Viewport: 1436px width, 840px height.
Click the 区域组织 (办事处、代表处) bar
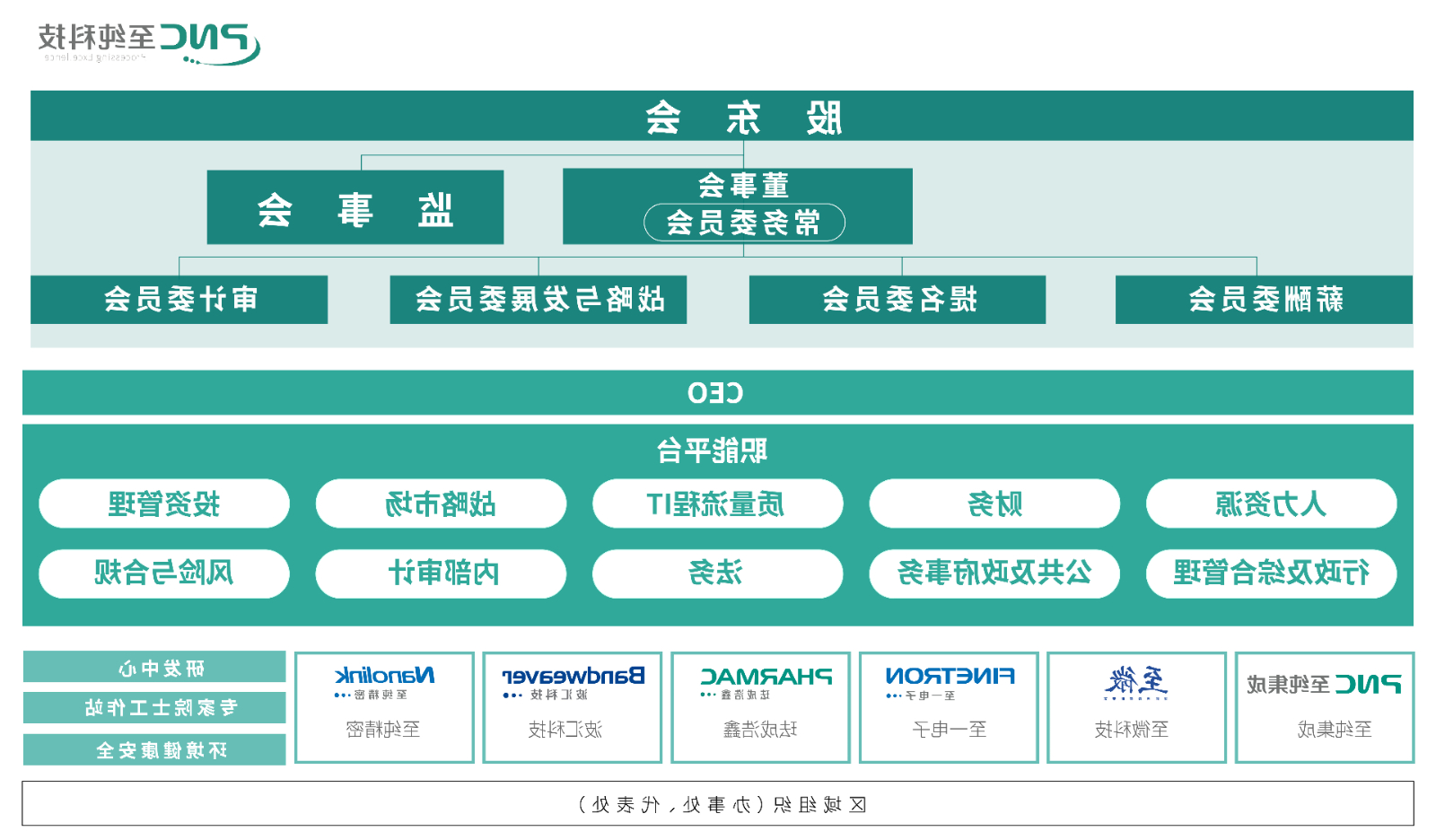tap(718, 803)
